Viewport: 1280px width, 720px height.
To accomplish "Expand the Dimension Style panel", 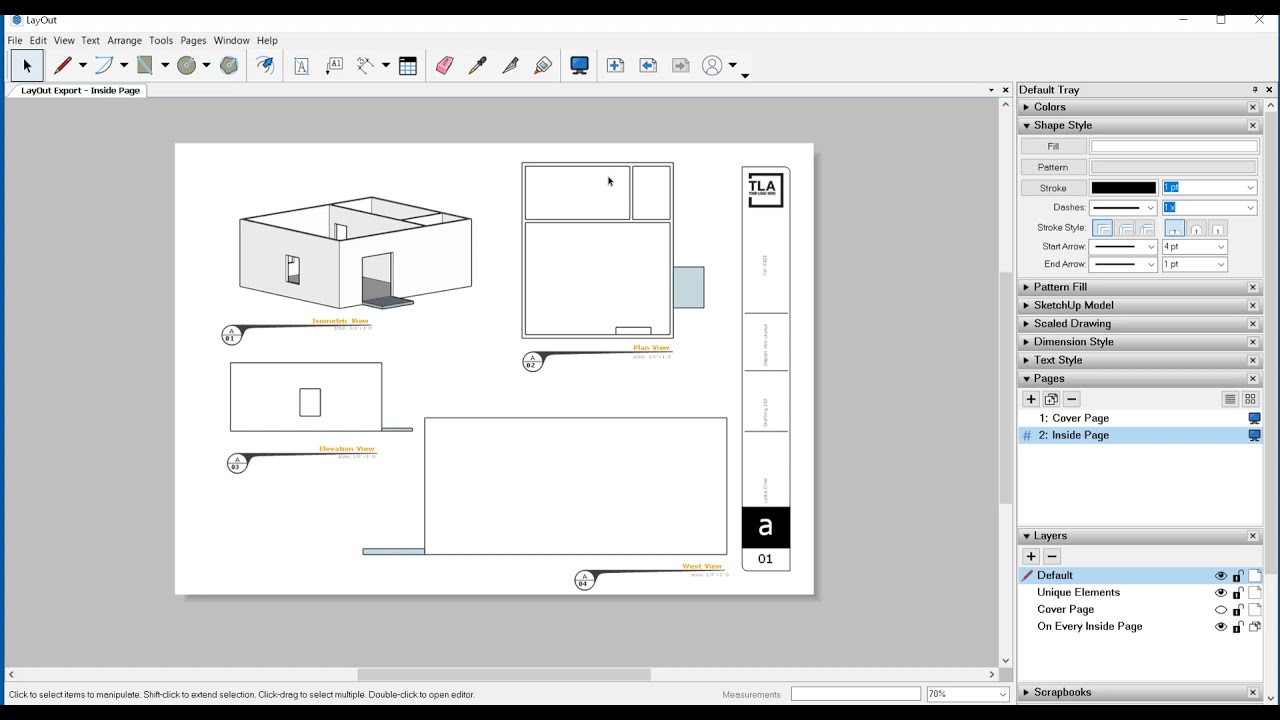I will pos(1026,342).
